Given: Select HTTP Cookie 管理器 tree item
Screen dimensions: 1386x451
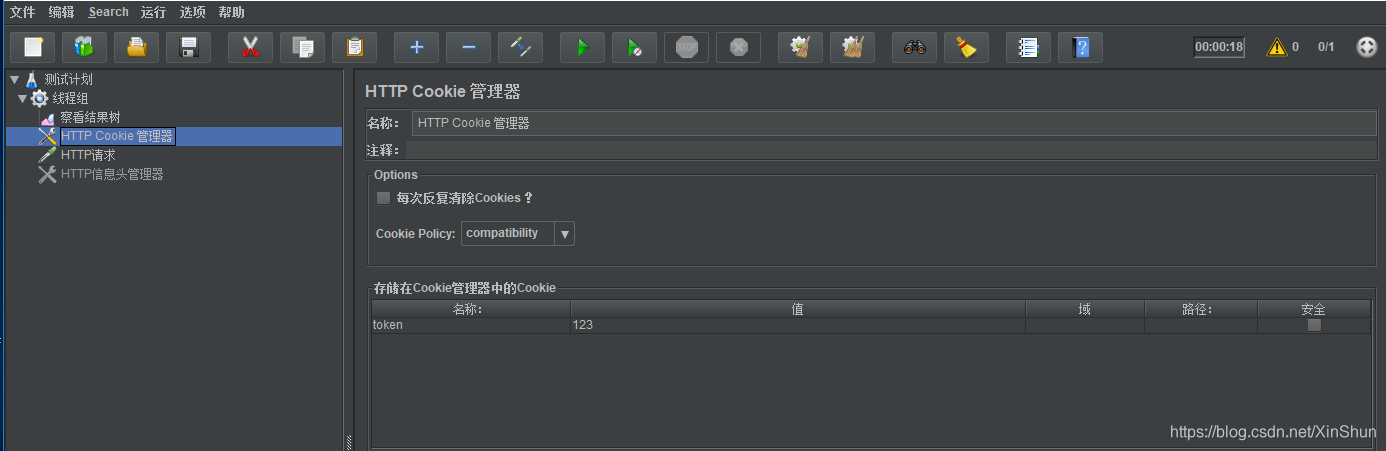Looking at the screenshot, I should click(x=117, y=136).
